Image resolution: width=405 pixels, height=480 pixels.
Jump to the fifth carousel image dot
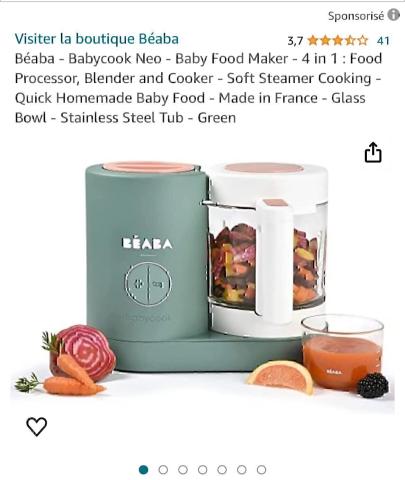[x=222, y=470]
